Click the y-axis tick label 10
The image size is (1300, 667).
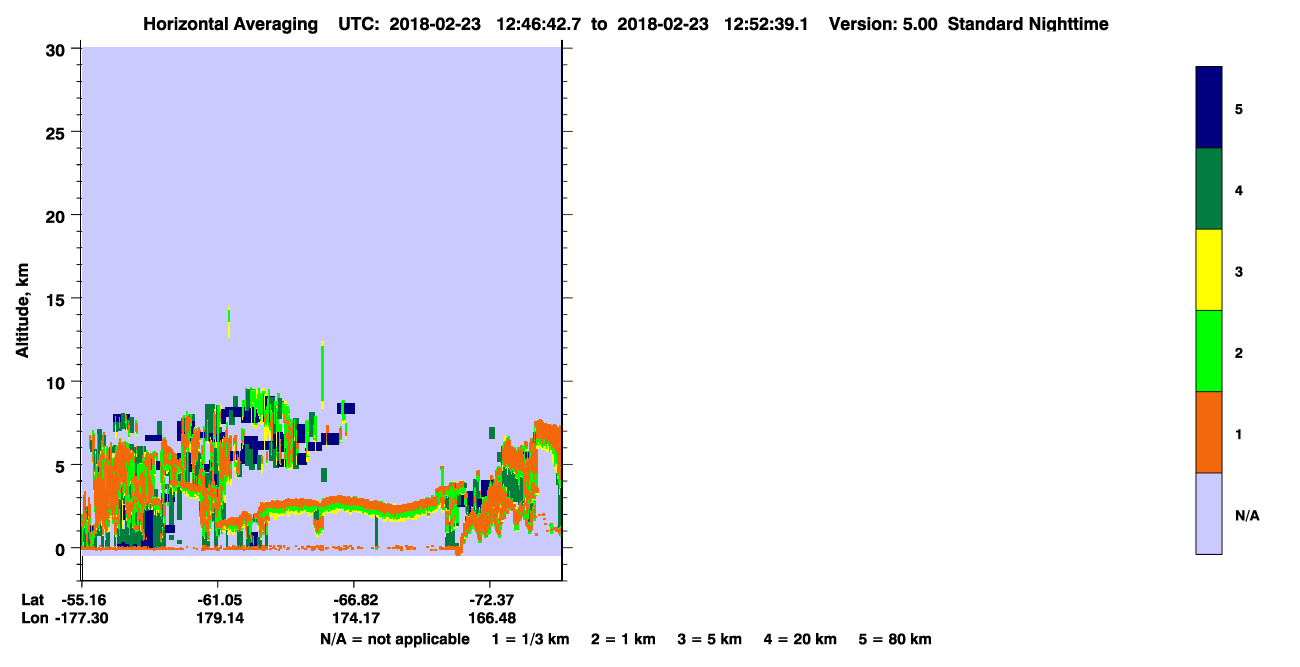tap(58, 382)
